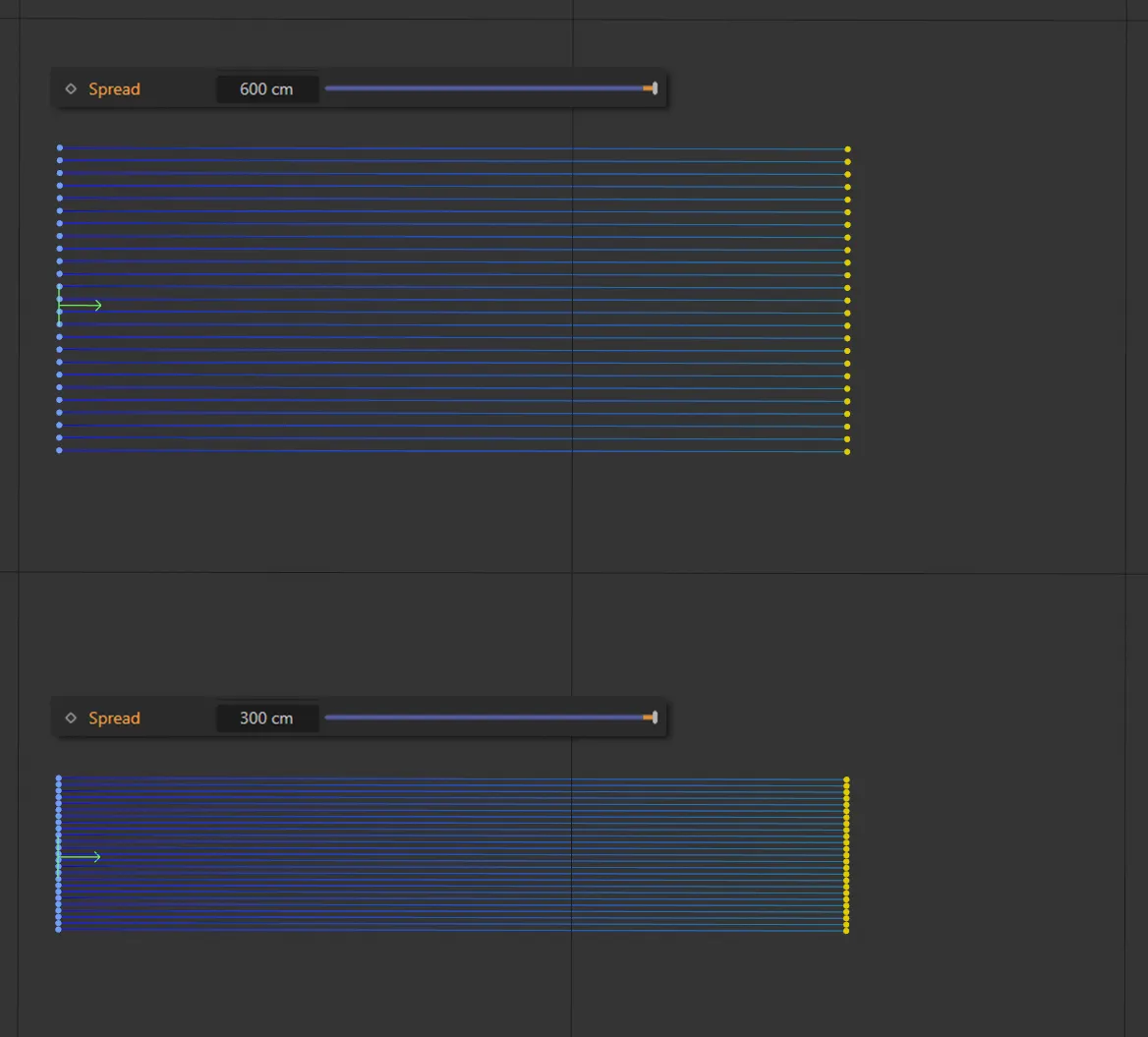Click the slider handle of the 600 cm Spread
This screenshot has height=1037, width=1148.
(654, 88)
